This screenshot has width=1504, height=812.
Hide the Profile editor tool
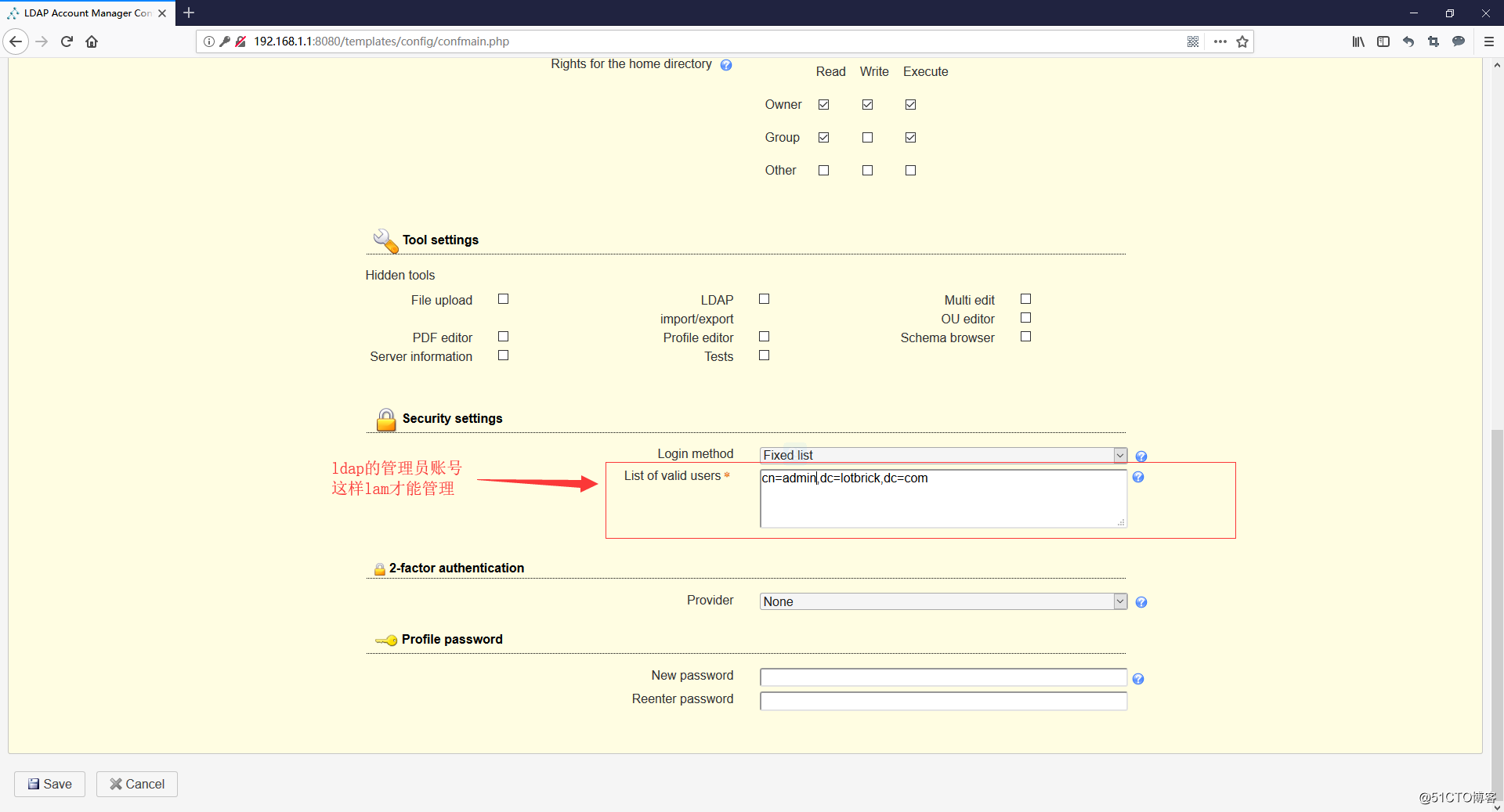765,337
